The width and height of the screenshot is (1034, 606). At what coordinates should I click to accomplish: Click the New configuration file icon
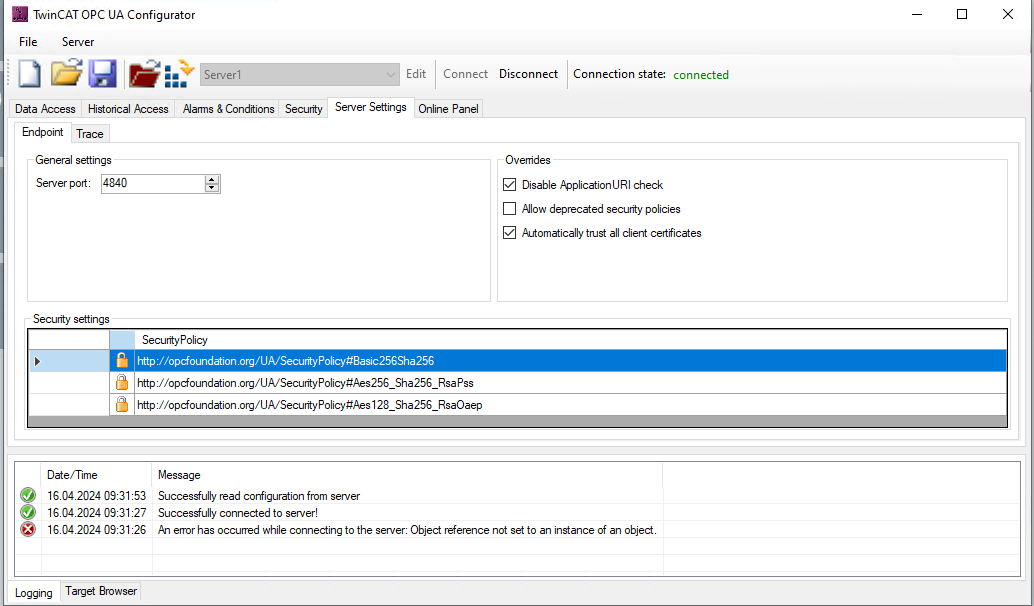tap(30, 74)
